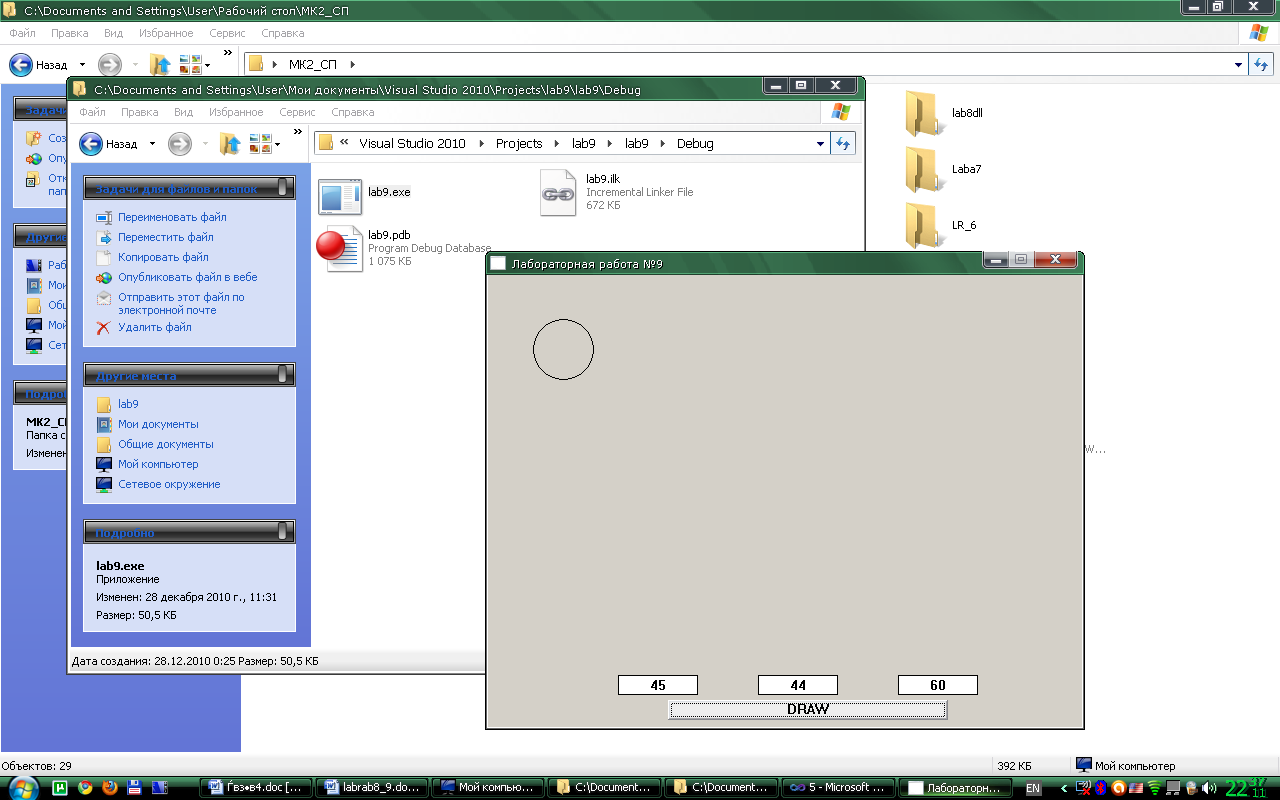
Task: Click the Переместить файл link
Action: [x=166, y=237]
